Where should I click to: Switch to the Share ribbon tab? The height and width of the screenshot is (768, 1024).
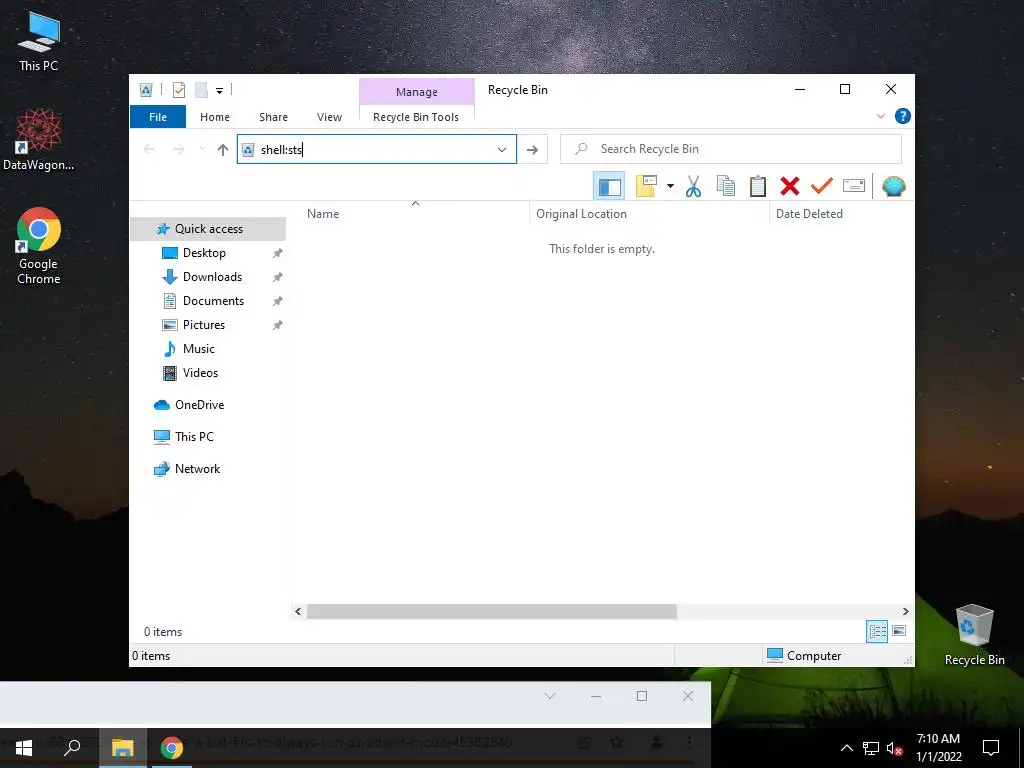273,117
